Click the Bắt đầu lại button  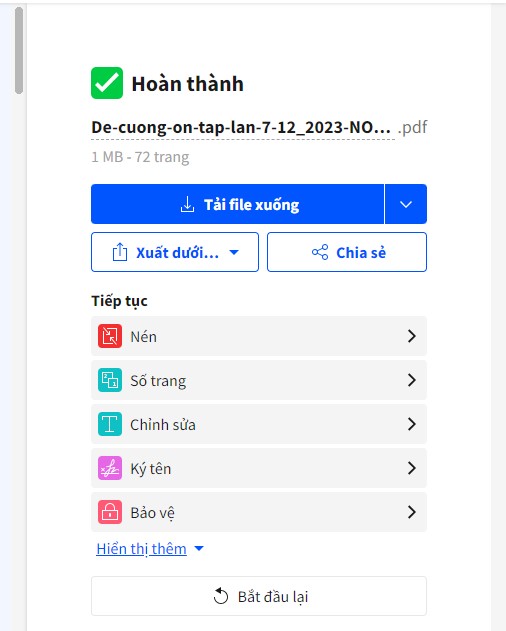[259, 596]
